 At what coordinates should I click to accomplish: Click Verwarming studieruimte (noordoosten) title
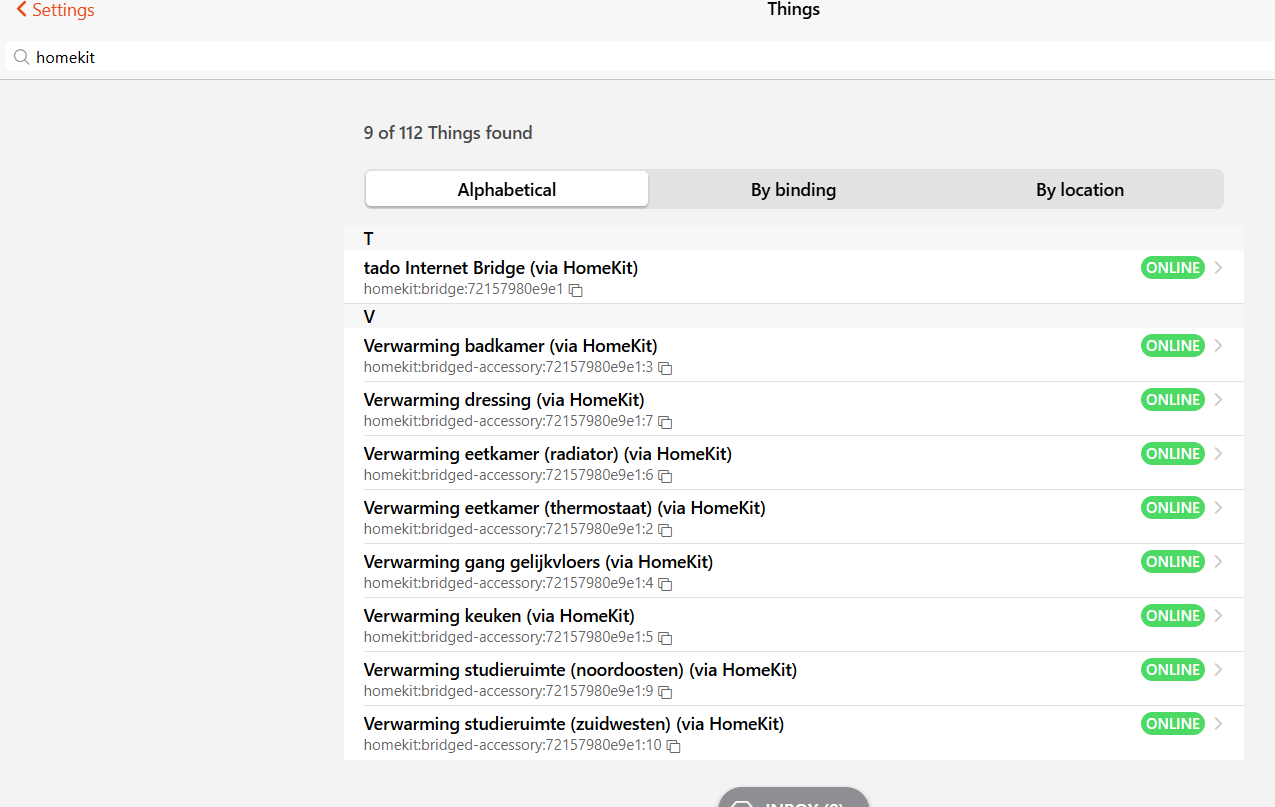(580, 670)
